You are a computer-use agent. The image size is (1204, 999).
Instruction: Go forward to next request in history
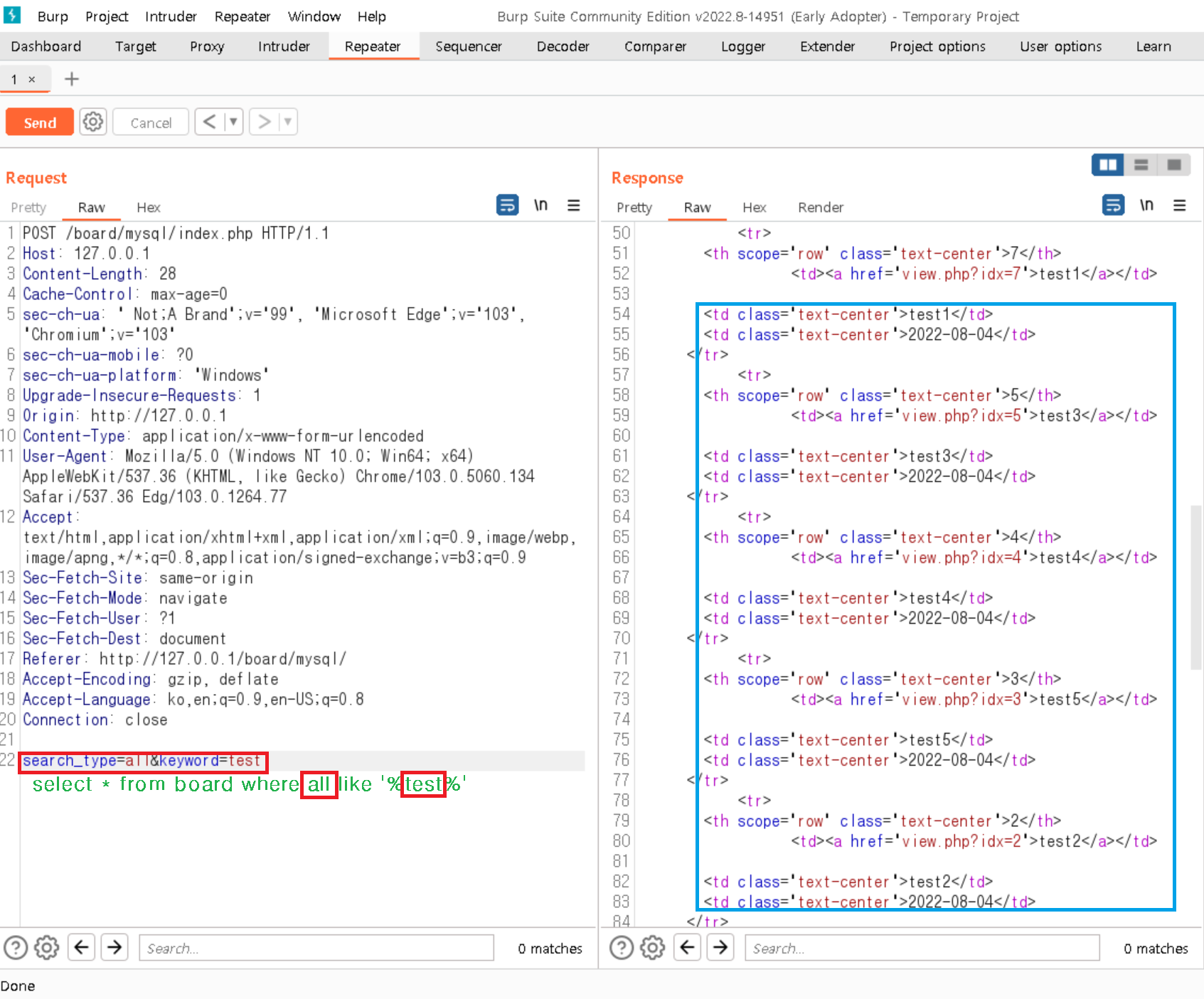(x=265, y=122)
